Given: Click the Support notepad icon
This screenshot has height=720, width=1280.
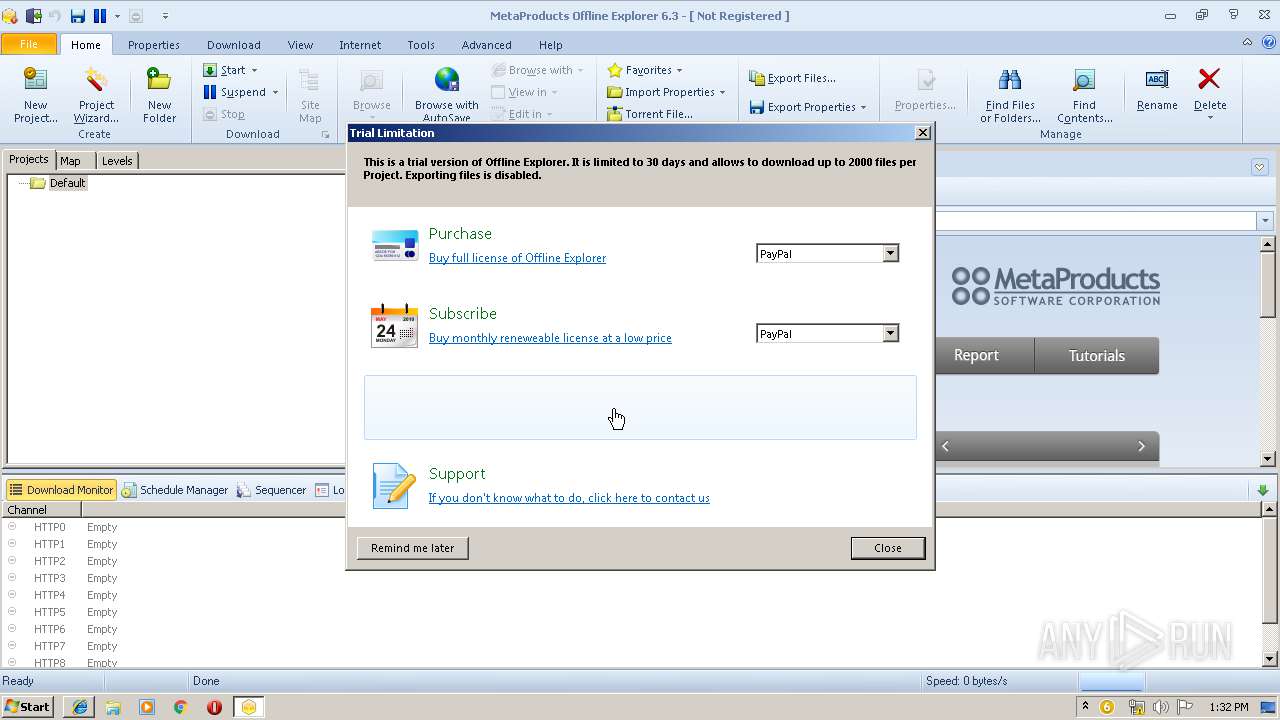Looking at the screenshot, I should point(393,486).
